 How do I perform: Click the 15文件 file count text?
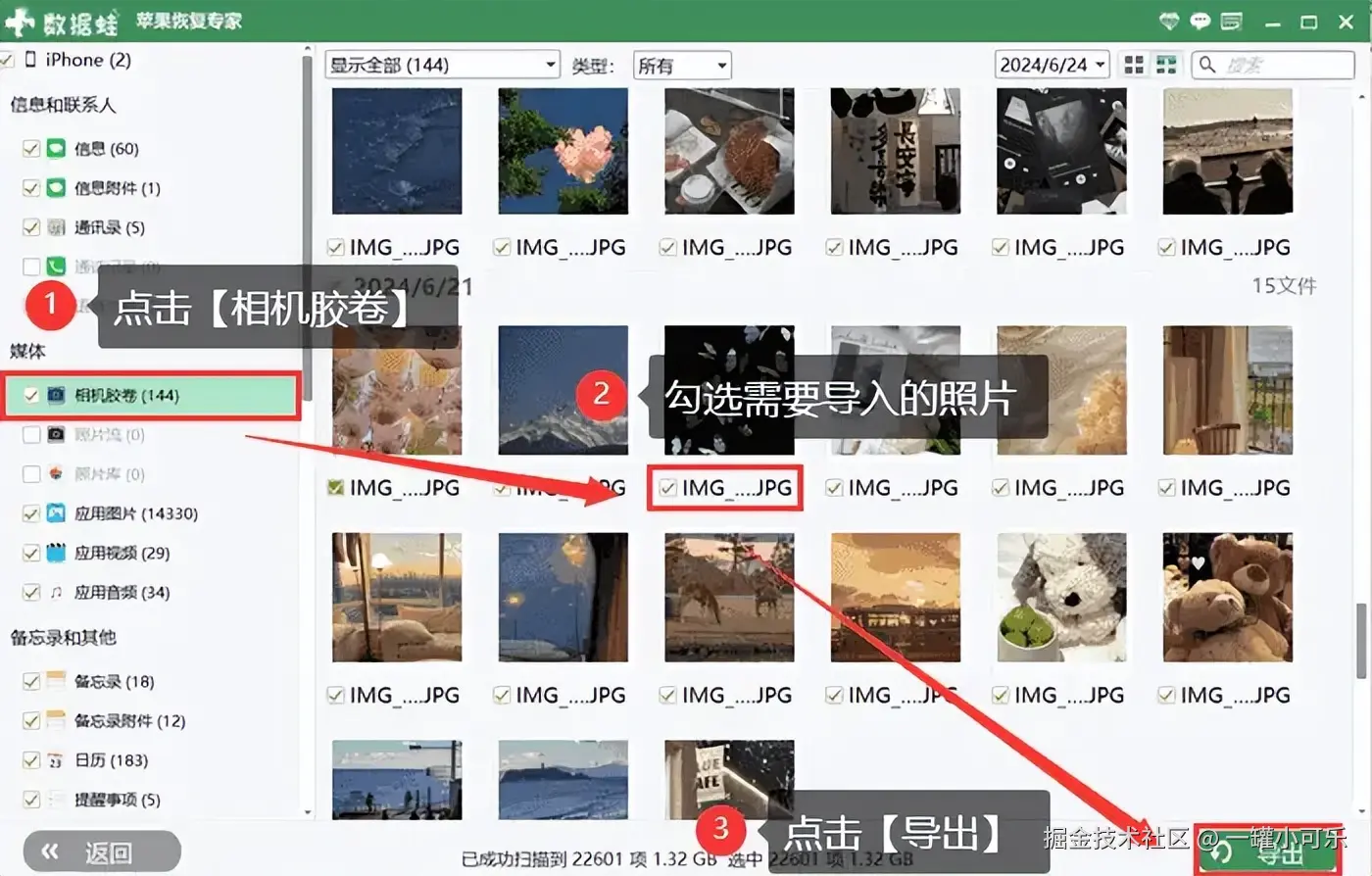[1284, 286]
